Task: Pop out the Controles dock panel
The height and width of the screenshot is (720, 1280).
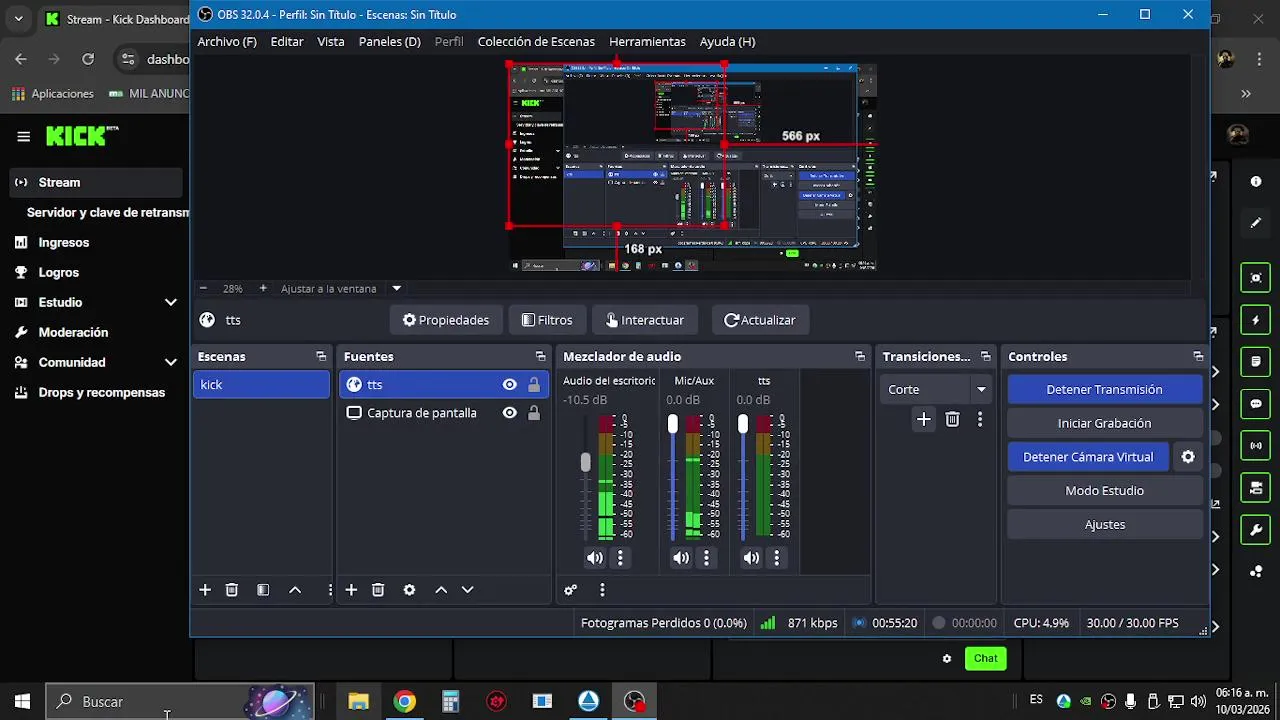Action: pyautogui.click(x=1198, y=356)
